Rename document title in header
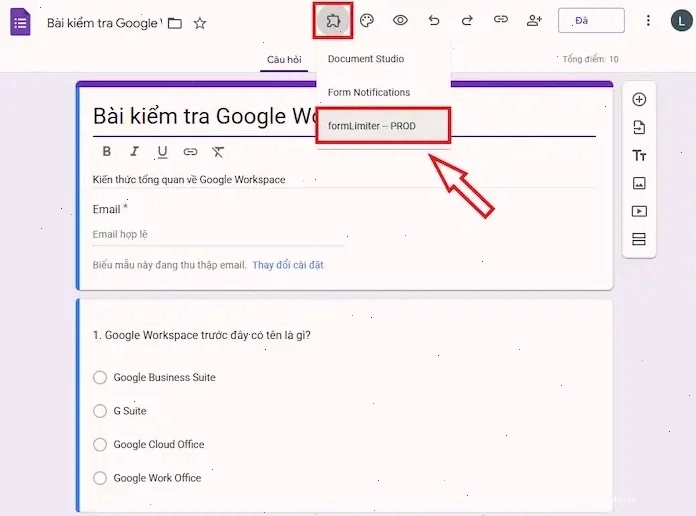The image size is (696, 516). [105, 23]
